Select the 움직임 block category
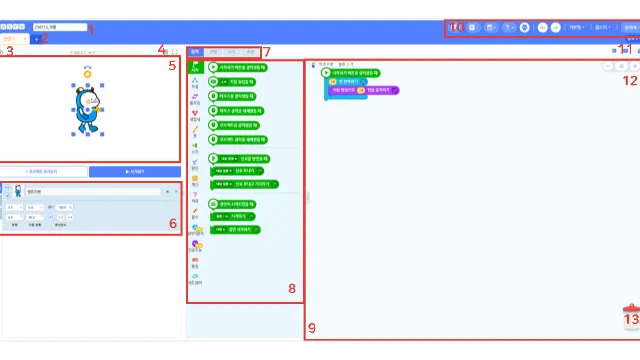 point(195,100)
